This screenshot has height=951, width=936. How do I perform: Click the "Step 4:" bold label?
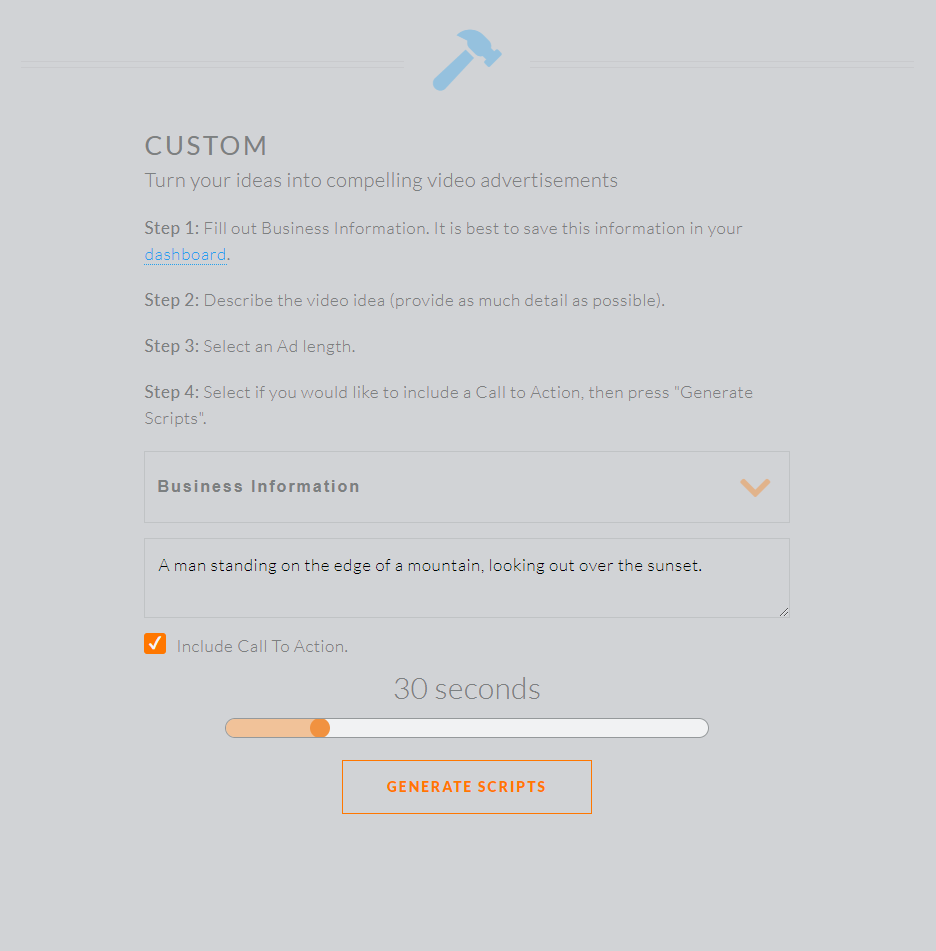(x=172, y=392)
